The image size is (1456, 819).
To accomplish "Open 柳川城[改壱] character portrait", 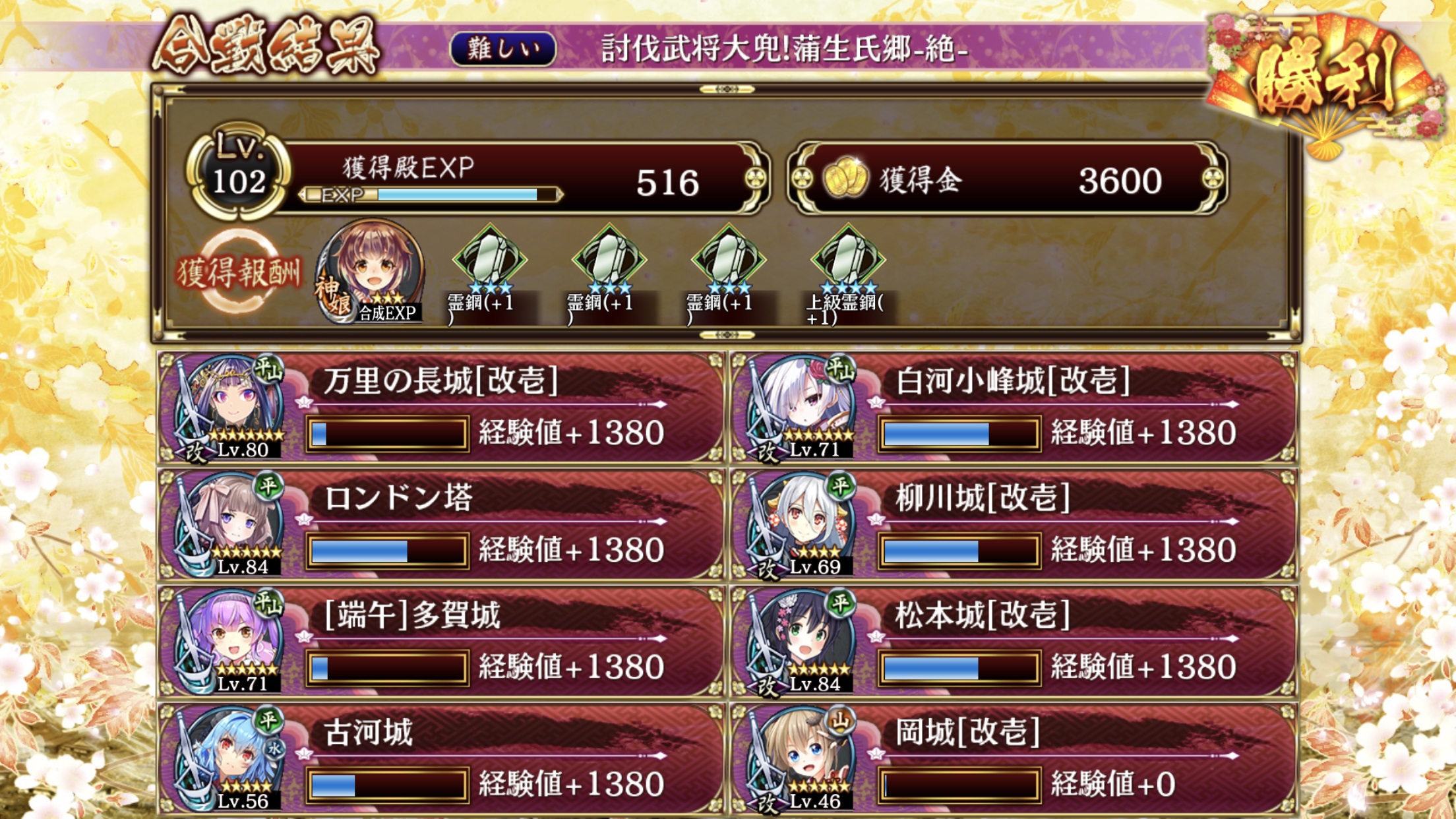I will point(804,525).
